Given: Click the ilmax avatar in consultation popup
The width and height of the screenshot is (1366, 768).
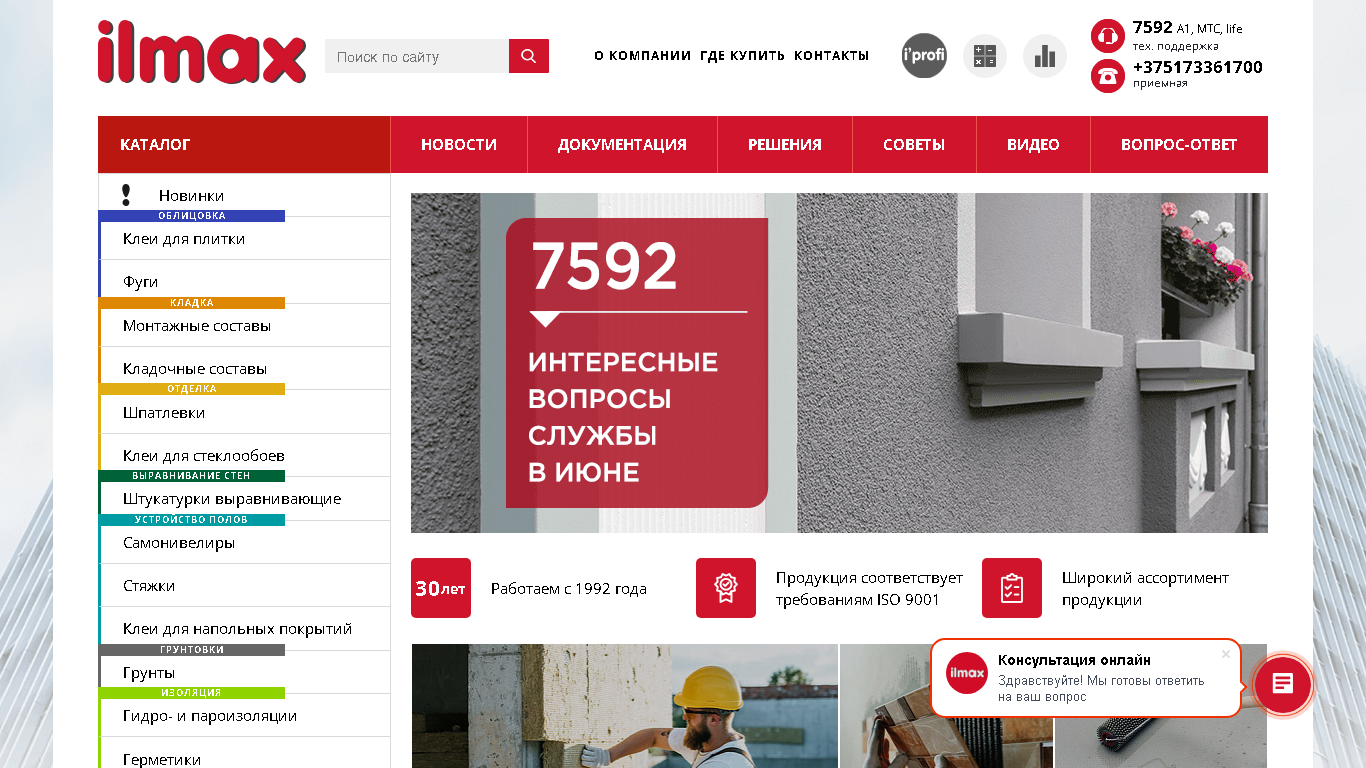Looking at the screenshot, I should (x=968, y=672).
